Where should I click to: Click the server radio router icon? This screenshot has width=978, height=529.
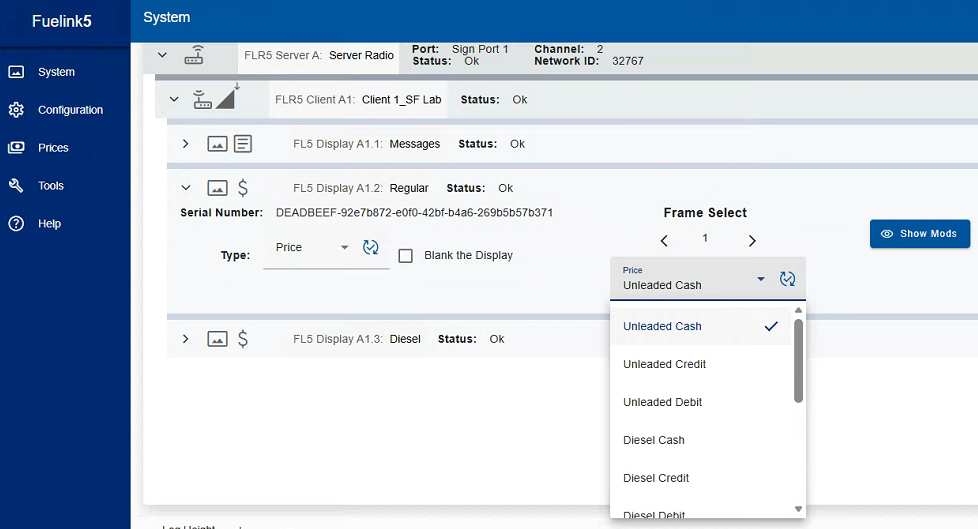[x=195, y=56]
